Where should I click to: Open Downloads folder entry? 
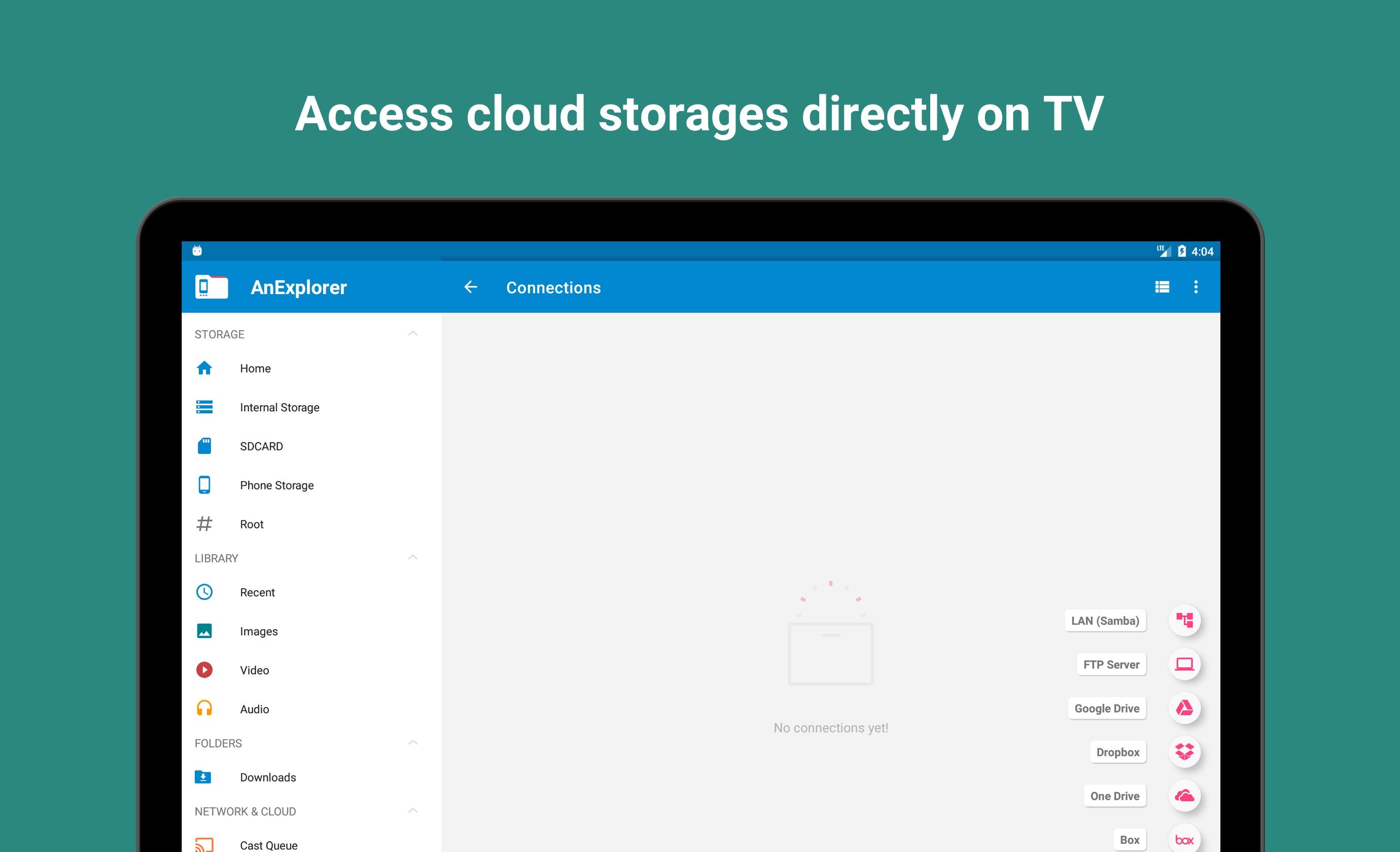pyautogui.click(x=311, y=776)
